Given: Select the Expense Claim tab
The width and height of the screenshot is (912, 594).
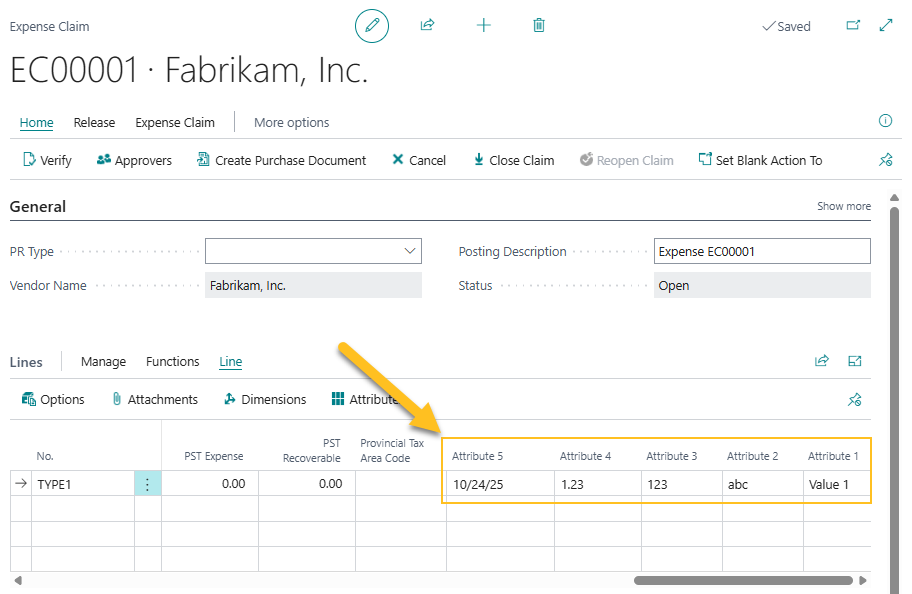Looking at the screenshot, I should pos(174,122).
